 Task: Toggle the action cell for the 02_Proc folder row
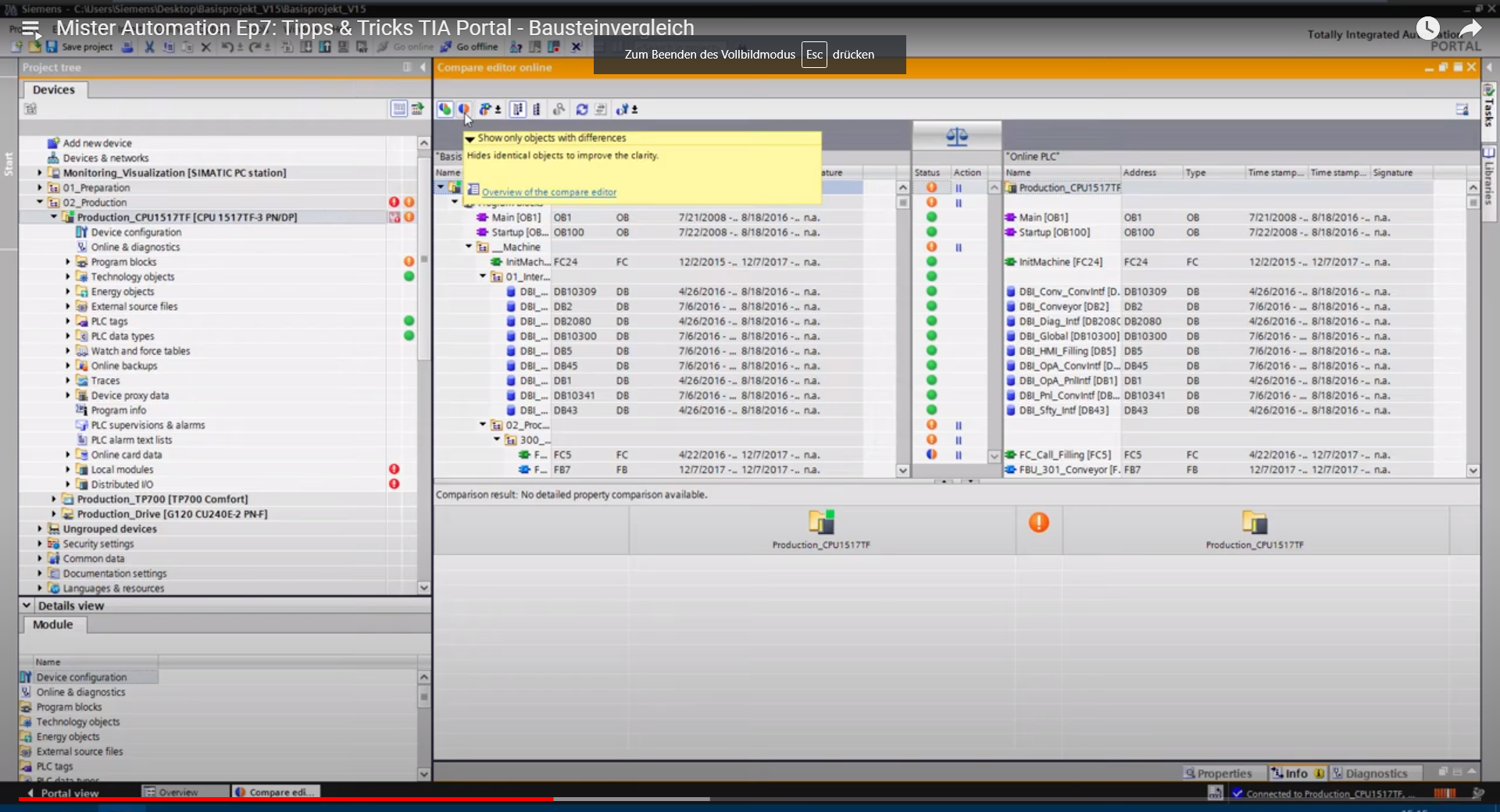click(x=958, y=426)
